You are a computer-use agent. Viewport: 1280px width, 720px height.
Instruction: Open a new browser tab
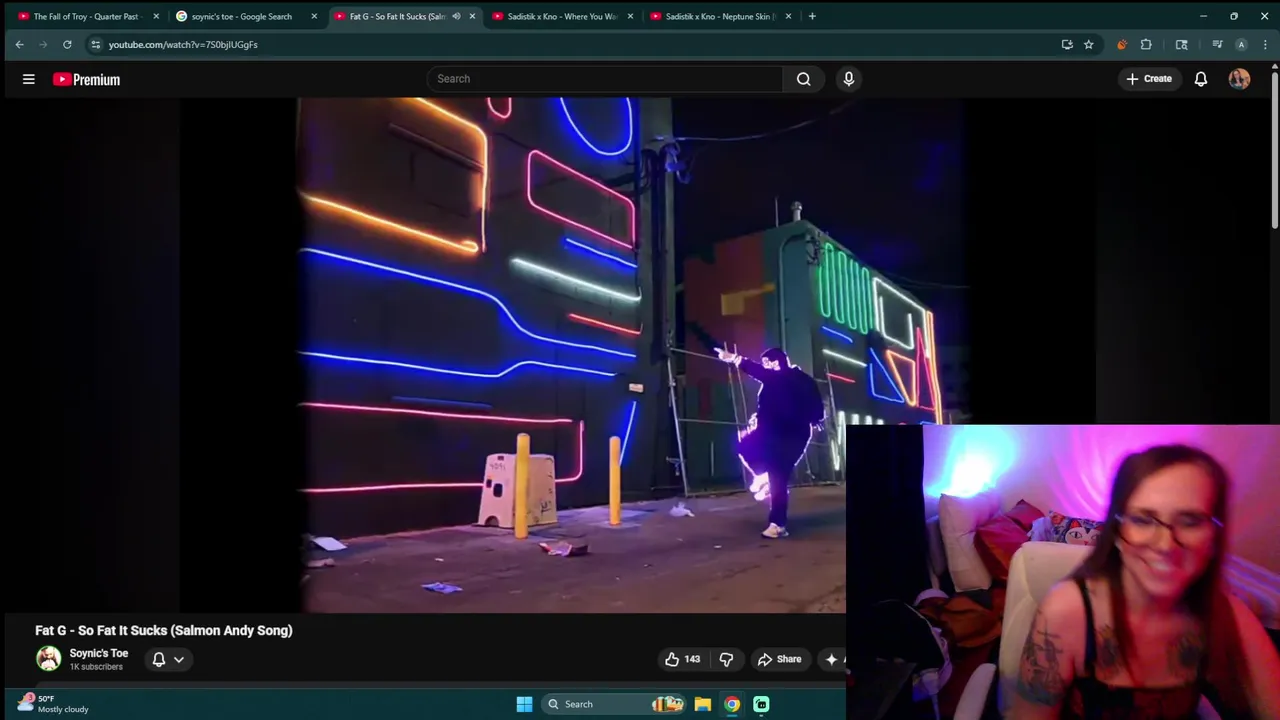tap(812, 16)
